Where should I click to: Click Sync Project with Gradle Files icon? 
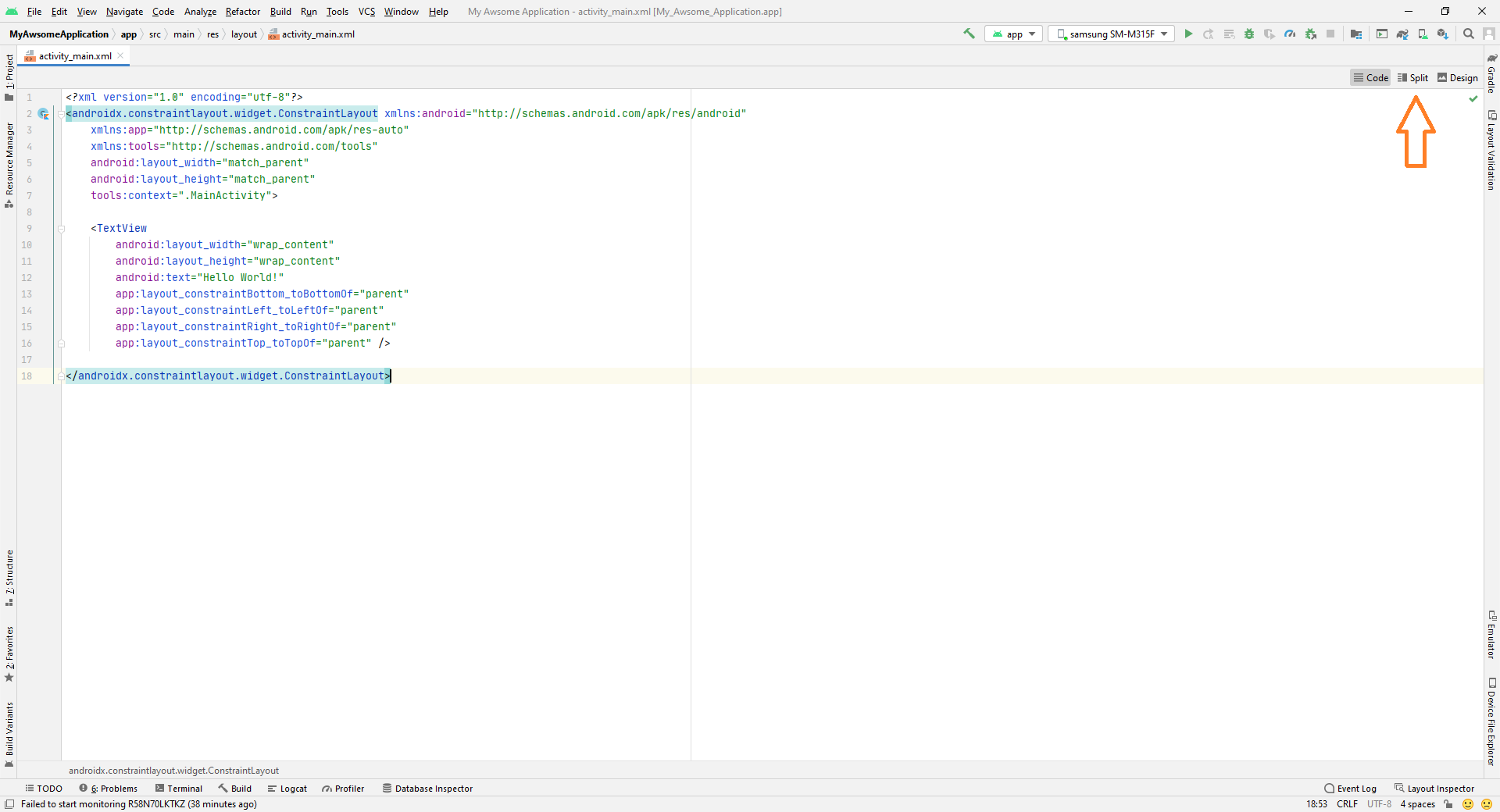pyautogui.click(x=1402, y=34)
